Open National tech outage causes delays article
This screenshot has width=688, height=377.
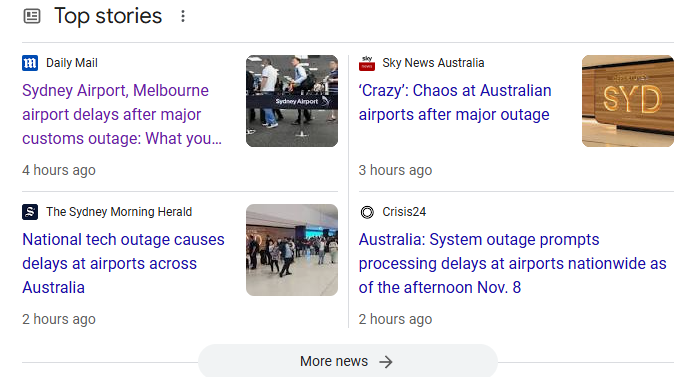123,263
